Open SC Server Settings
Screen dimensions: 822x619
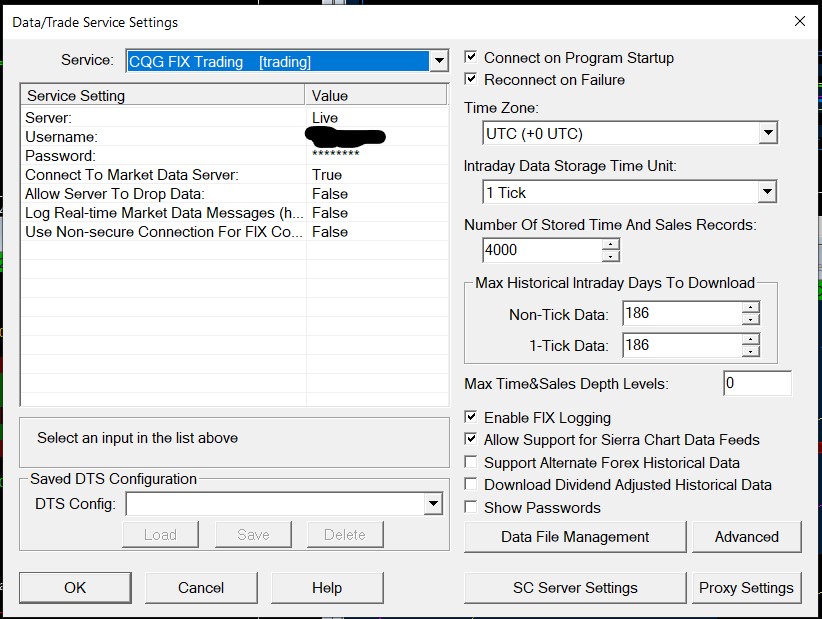tap(575, 588)
